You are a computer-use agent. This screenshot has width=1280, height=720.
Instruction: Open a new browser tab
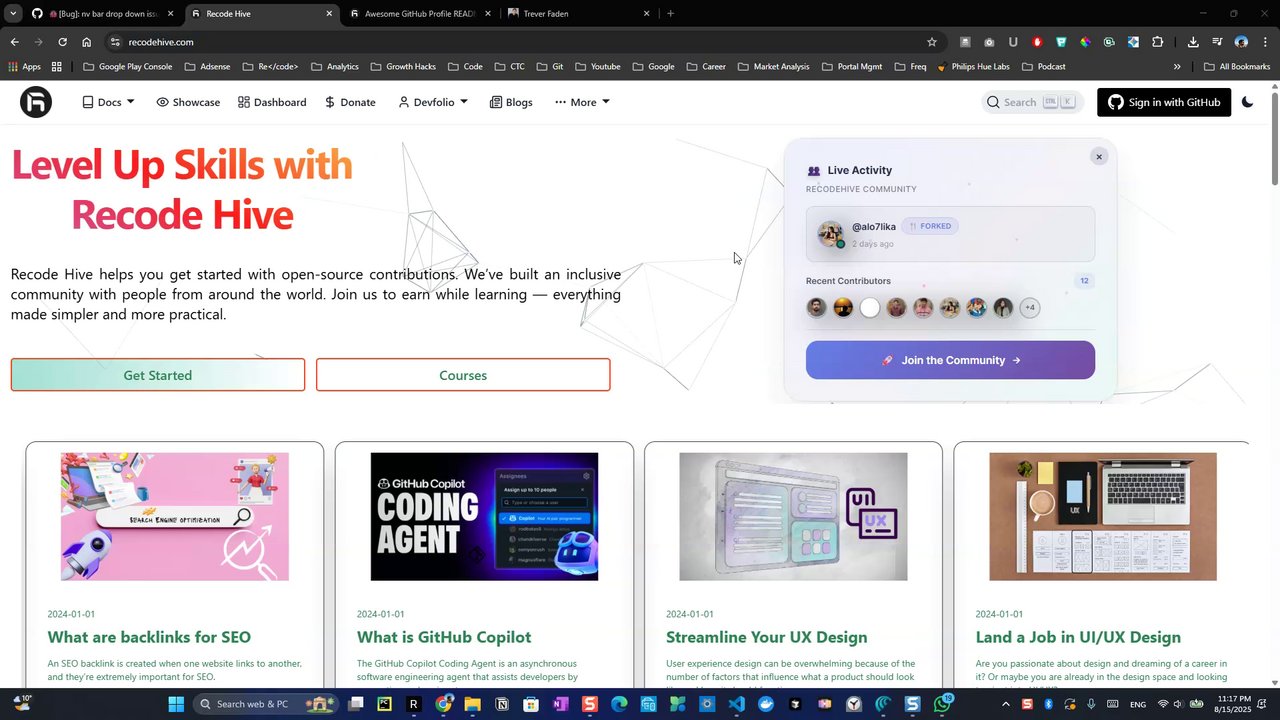[x=670, y=14]
